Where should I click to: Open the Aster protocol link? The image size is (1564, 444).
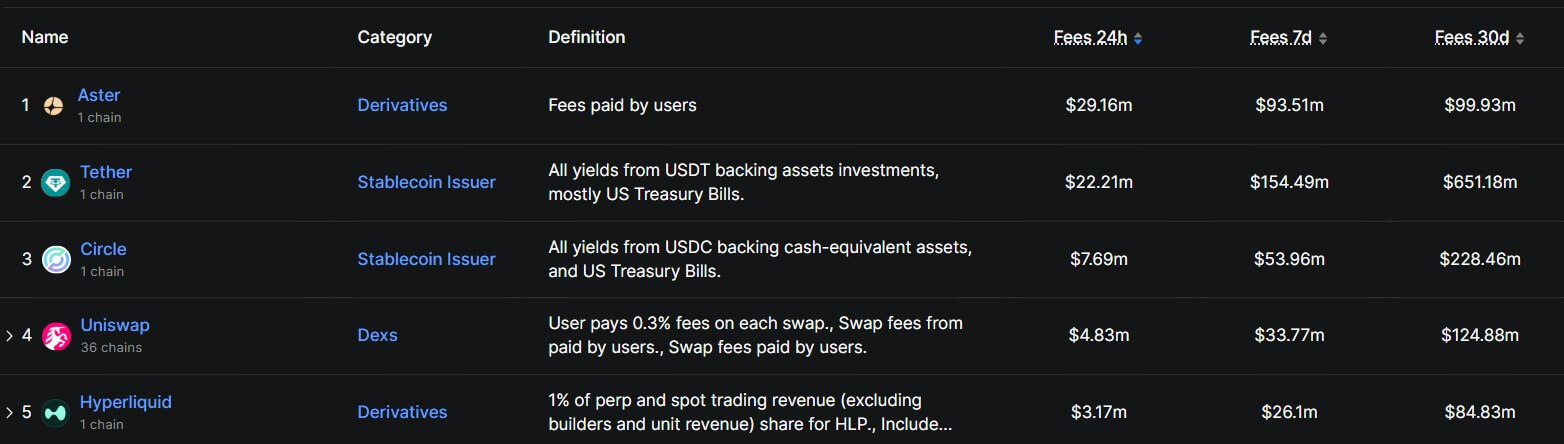99,95
